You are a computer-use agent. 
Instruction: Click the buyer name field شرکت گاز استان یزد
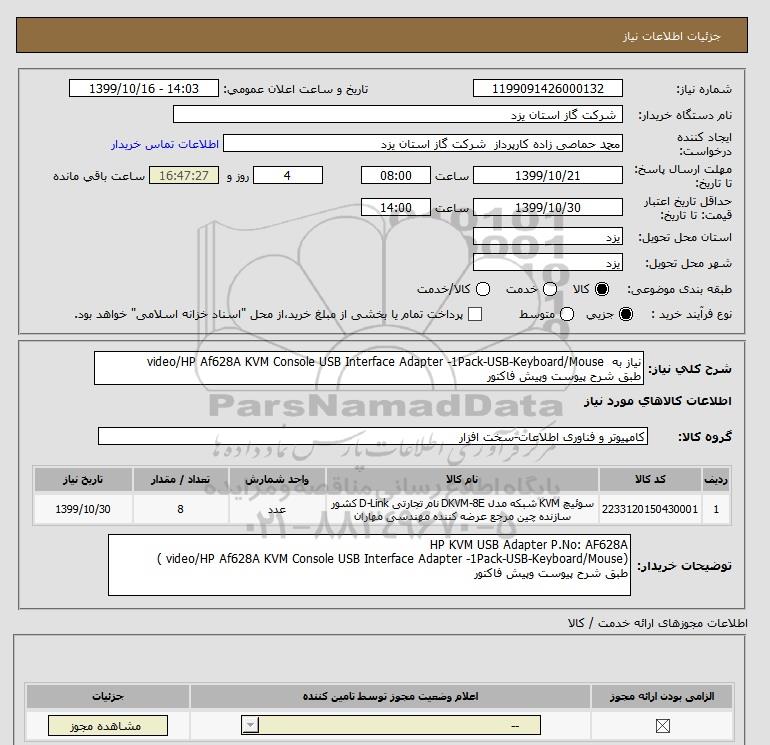tap(398, 114)
